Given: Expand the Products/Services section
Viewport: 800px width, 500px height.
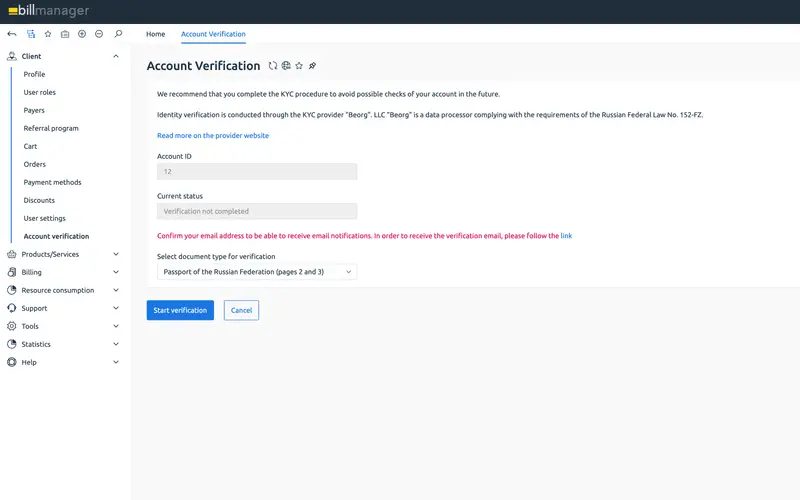Looking at the screenshot, I should point(116,254).
